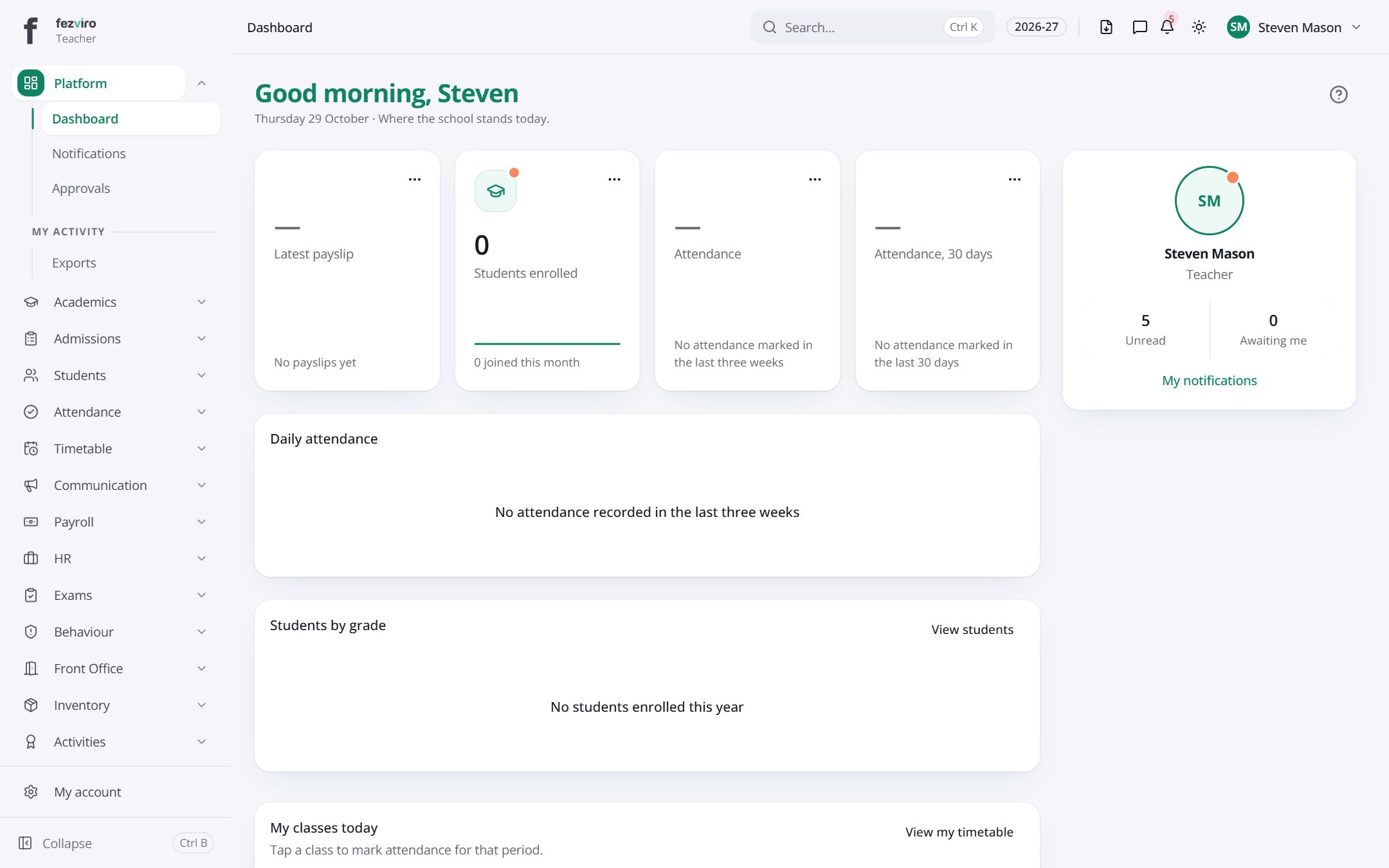This screenshot has height=868, width=1389.
Task: Open Notifications in the sidebar
Action: 131,154
